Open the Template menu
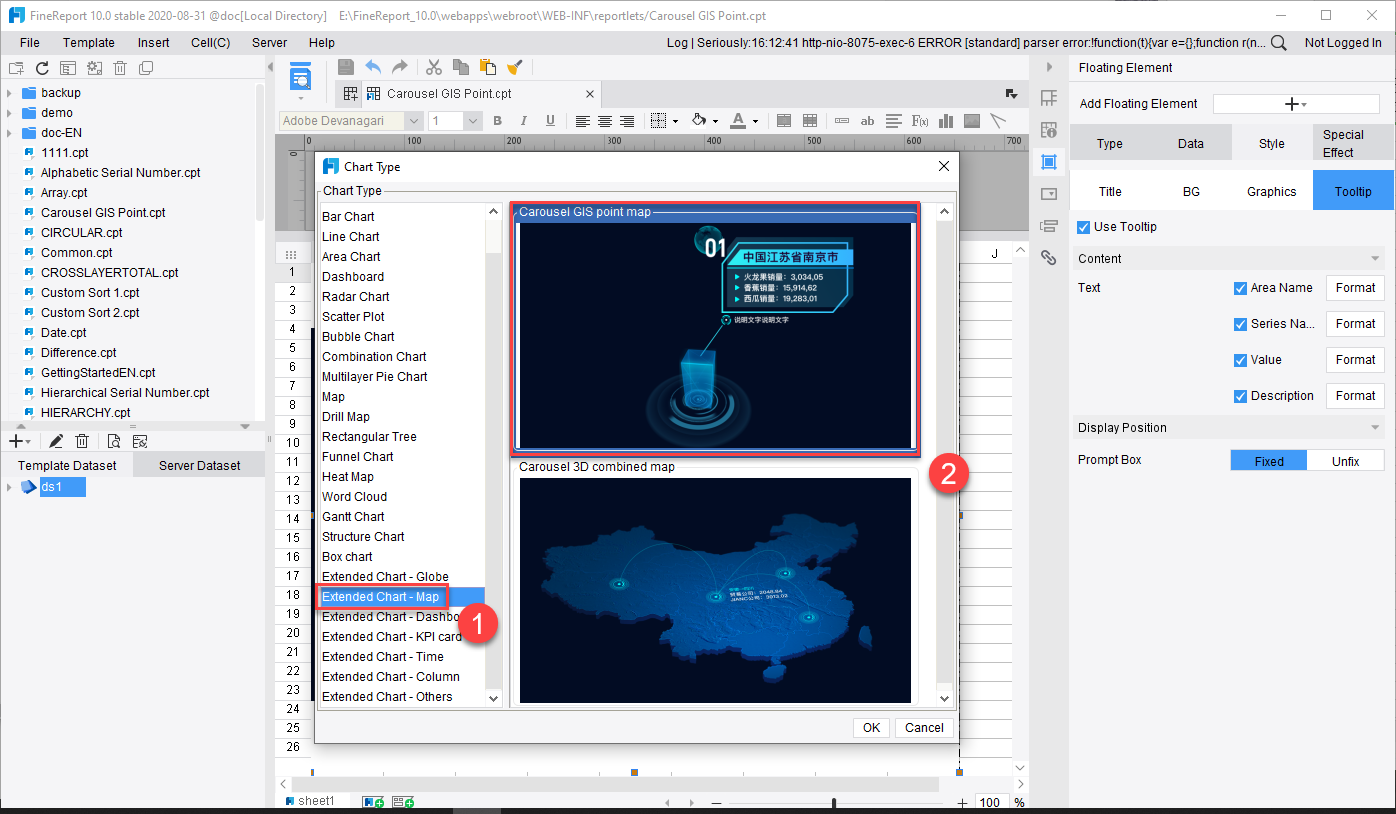Image resolution: width=1396 pixels, height=814 pixels. point(88,42)
